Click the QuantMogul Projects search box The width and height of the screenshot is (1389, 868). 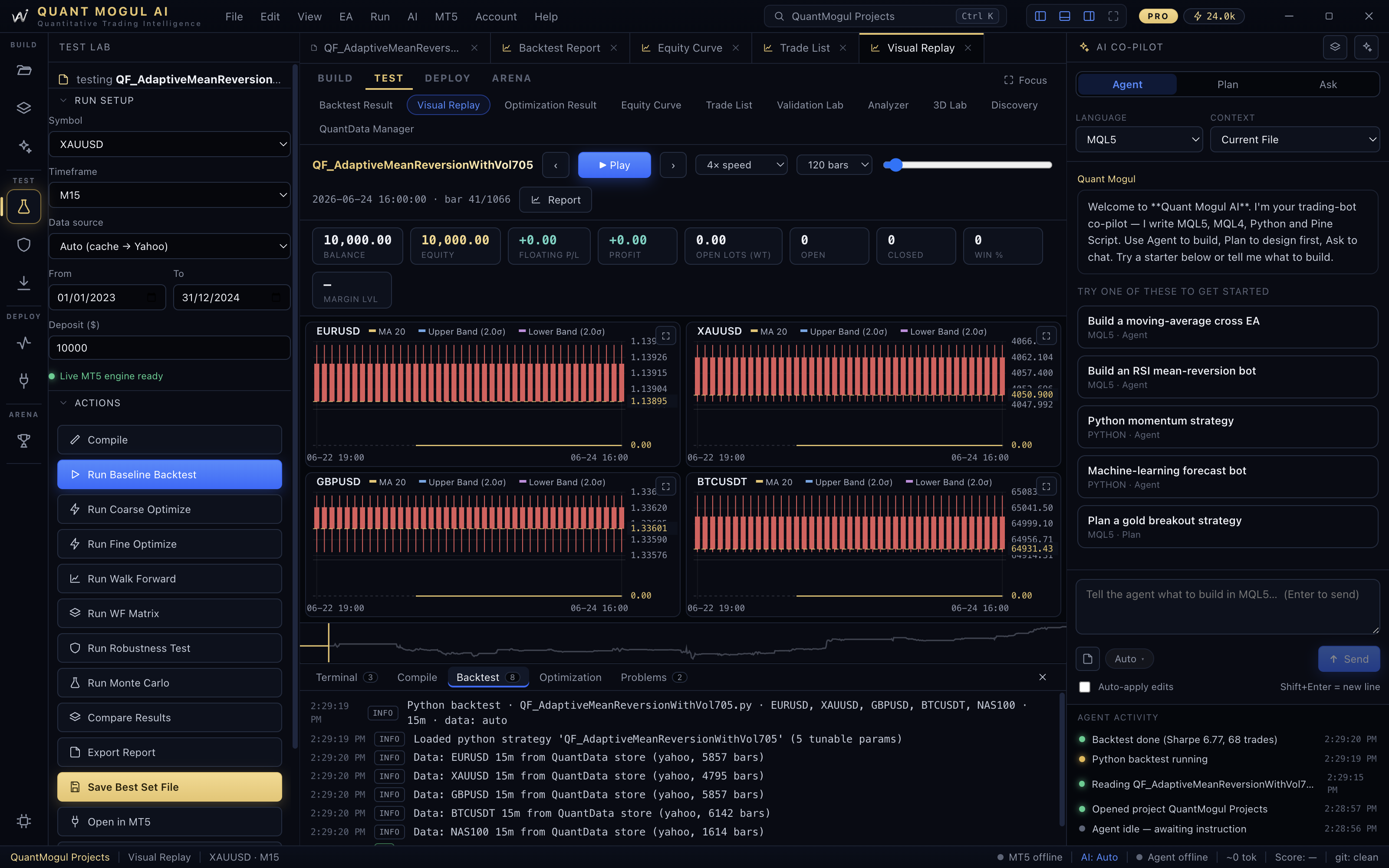click(x=885, y=16)
